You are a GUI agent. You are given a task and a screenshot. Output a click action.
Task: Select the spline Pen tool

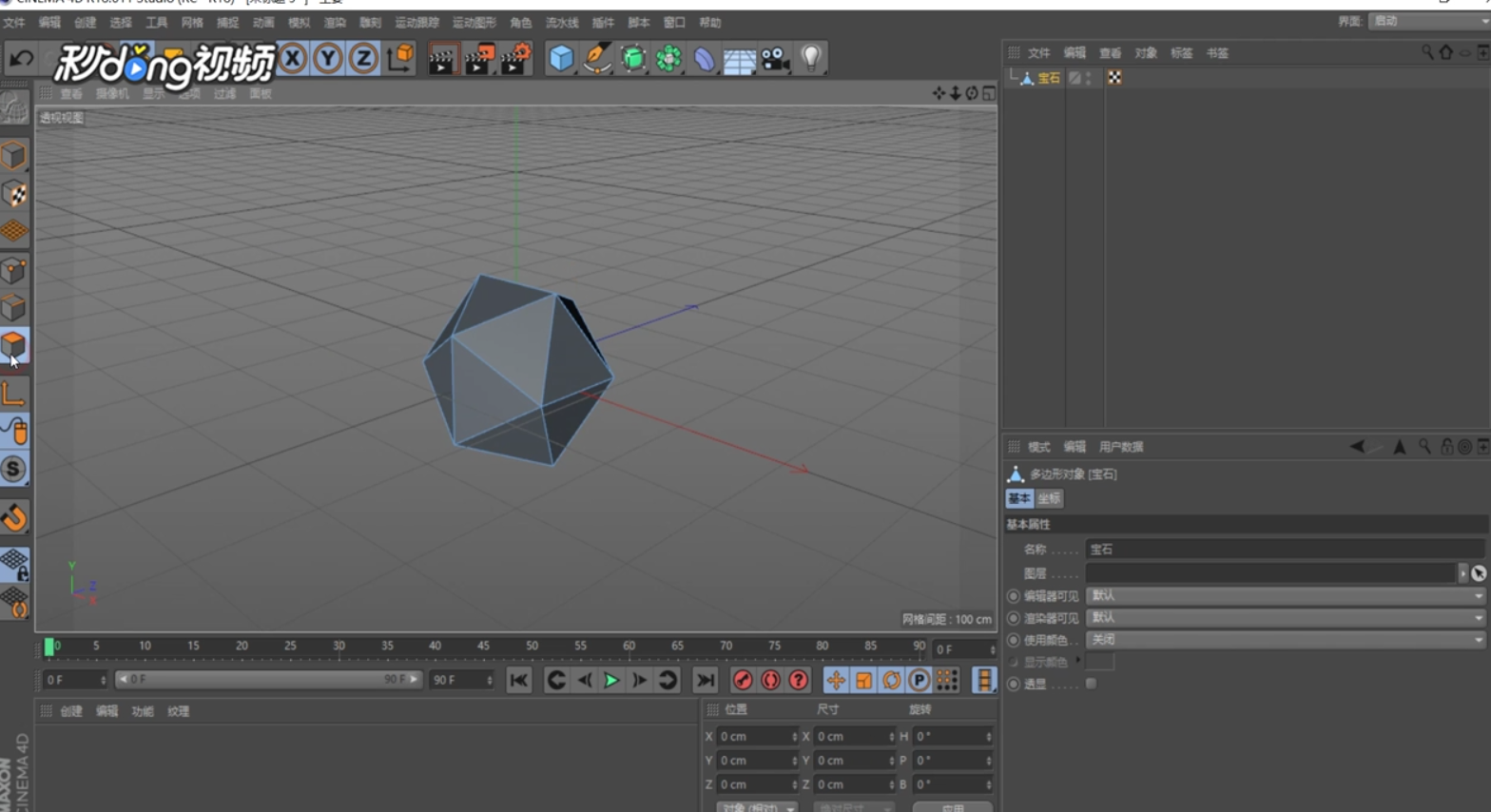(x=597, y=59)
